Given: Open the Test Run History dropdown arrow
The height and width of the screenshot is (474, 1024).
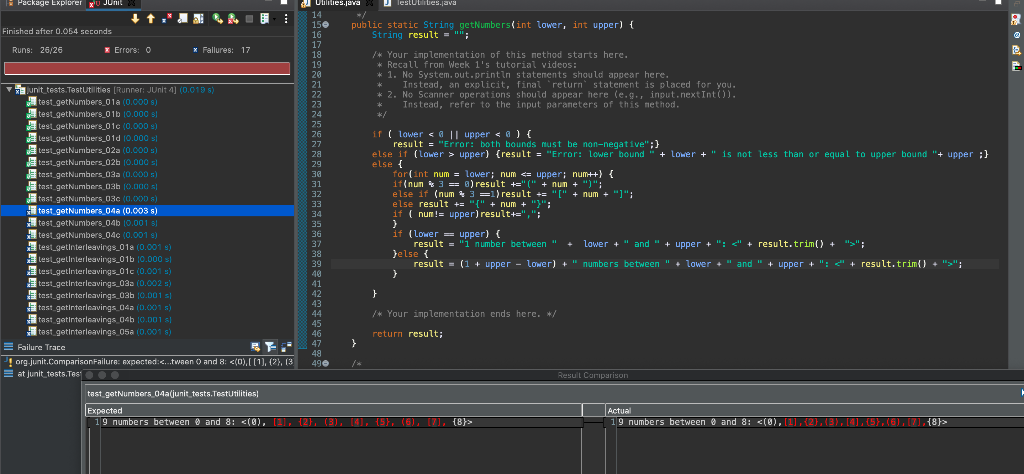Looking at the screenshot, I should [274, 19].
